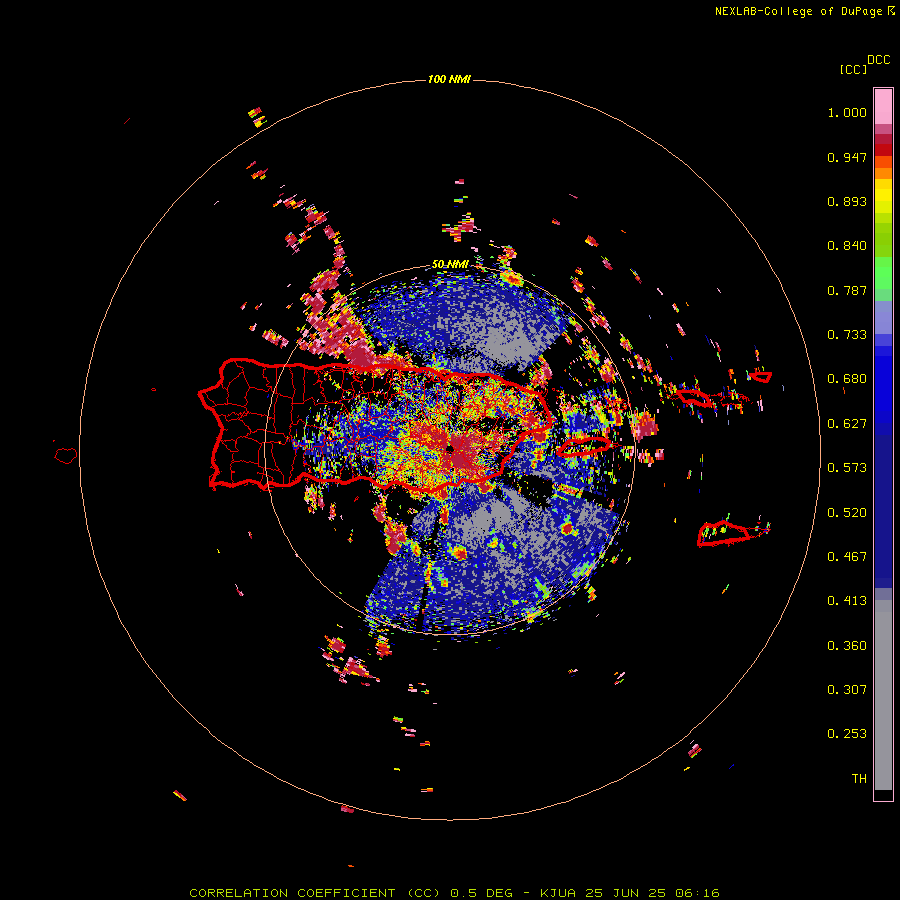Click the 06:16 timestamp in caption
This screenshot has height=900, width=900.
point(697,893)
